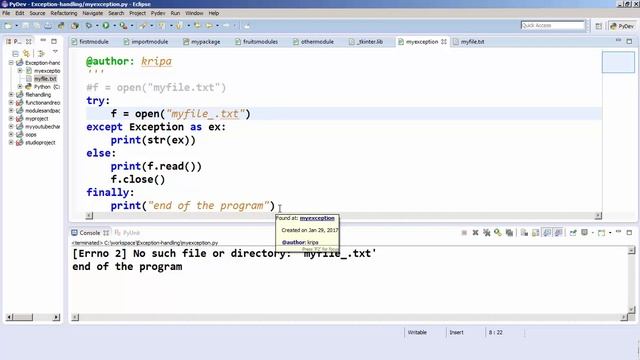The image size is (640, 360).
Task: Select the PyDev perspective button
Action: pyautogui.click(x=622, y=26)
